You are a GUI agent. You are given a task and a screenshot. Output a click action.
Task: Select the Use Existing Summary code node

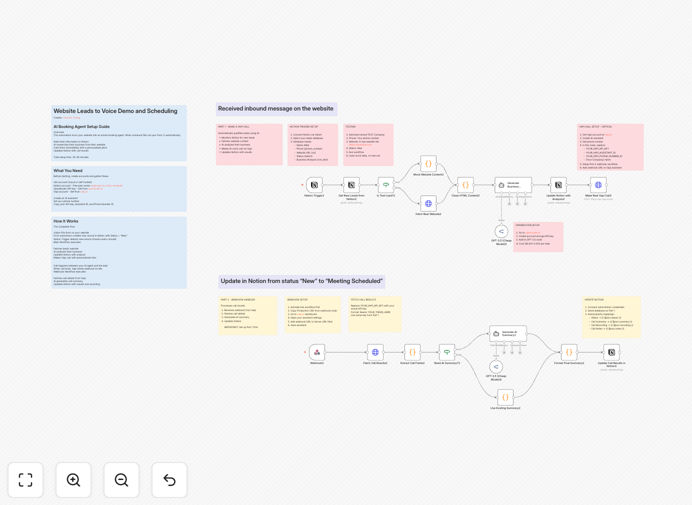coord(505,397)
